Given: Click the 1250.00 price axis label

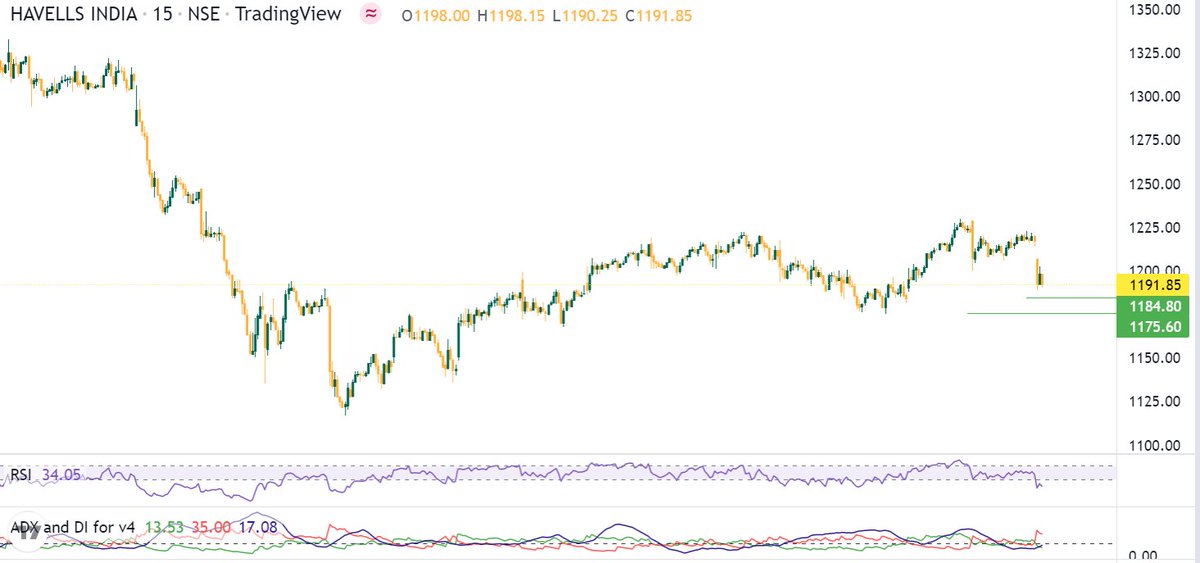Looking at the screenshot, I should (1156, 184).
